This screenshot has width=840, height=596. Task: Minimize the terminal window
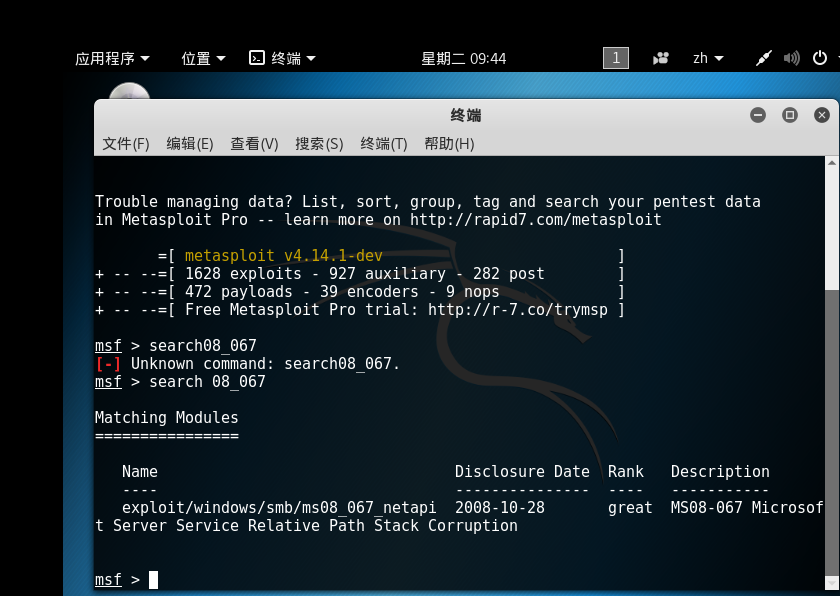coord(758,115)
